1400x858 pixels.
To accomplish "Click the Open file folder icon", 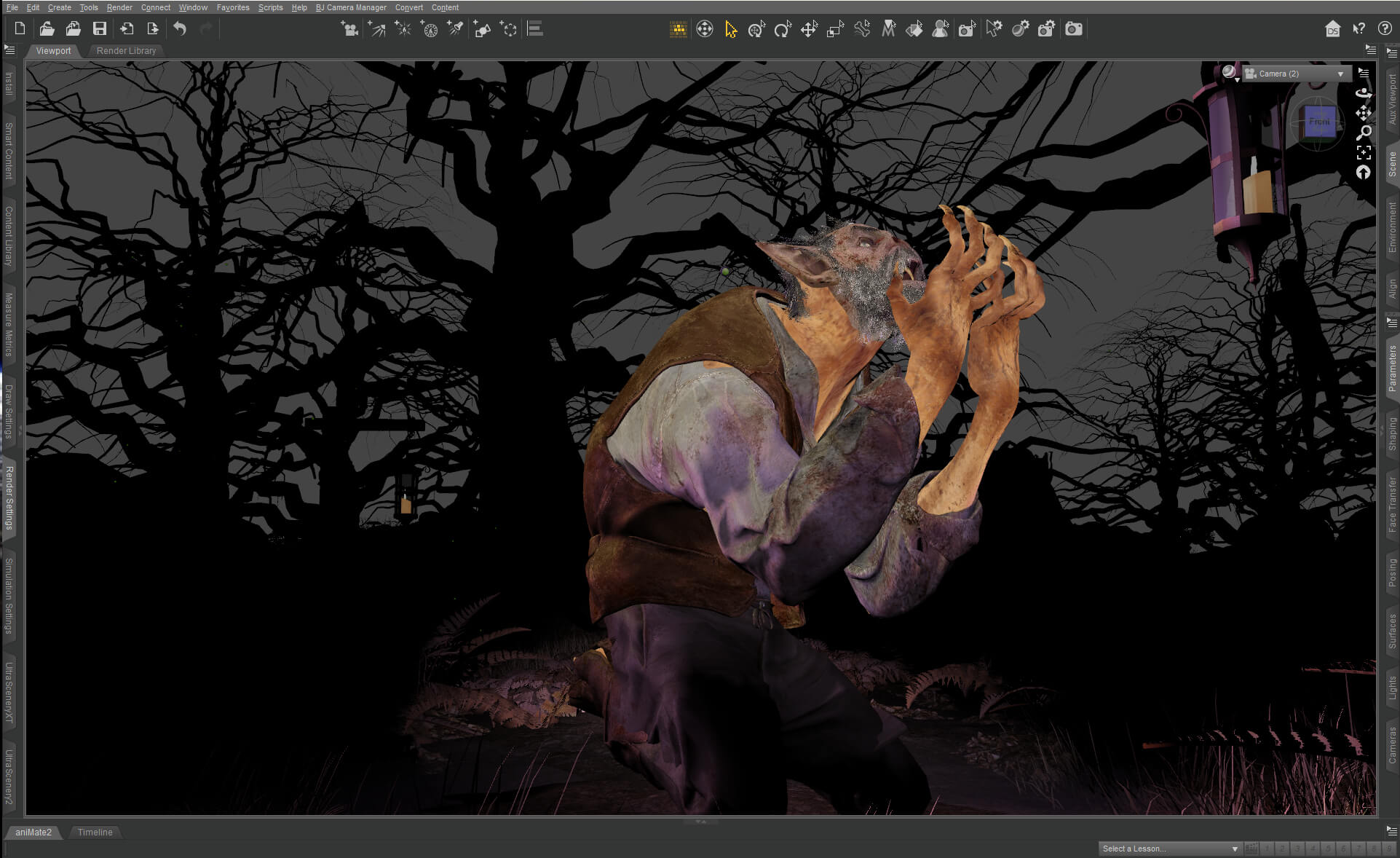I will coord(47,29).
